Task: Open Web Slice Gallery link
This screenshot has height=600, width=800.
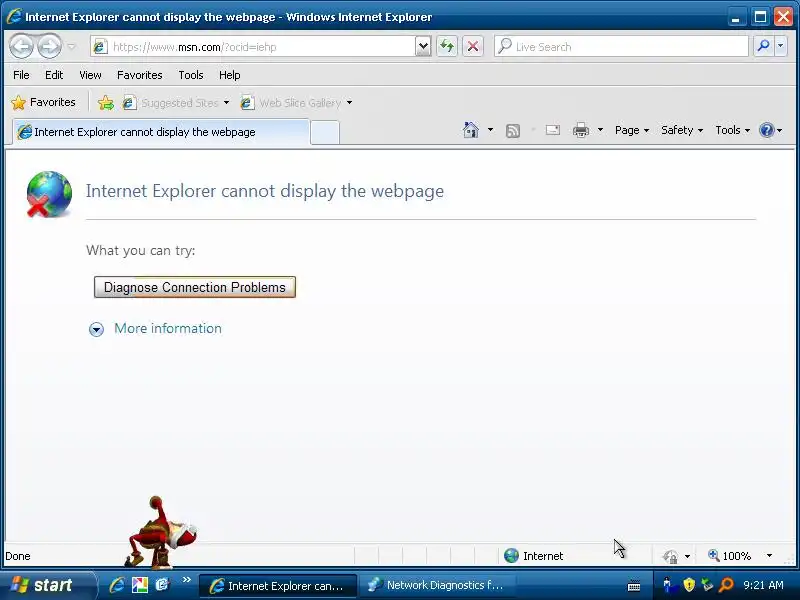Action: pyautogui.click(x=292, y=103)
